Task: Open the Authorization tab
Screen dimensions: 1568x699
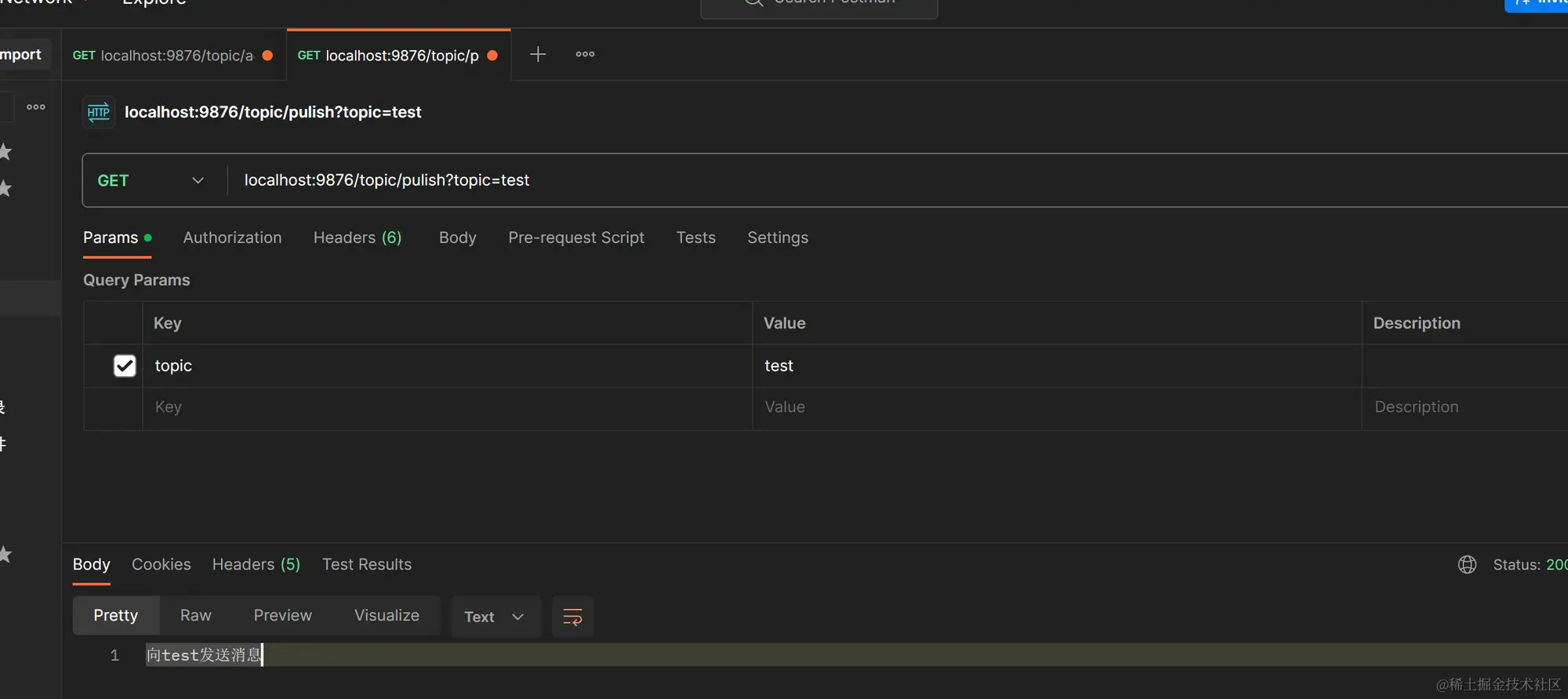Action: [232, 237]
